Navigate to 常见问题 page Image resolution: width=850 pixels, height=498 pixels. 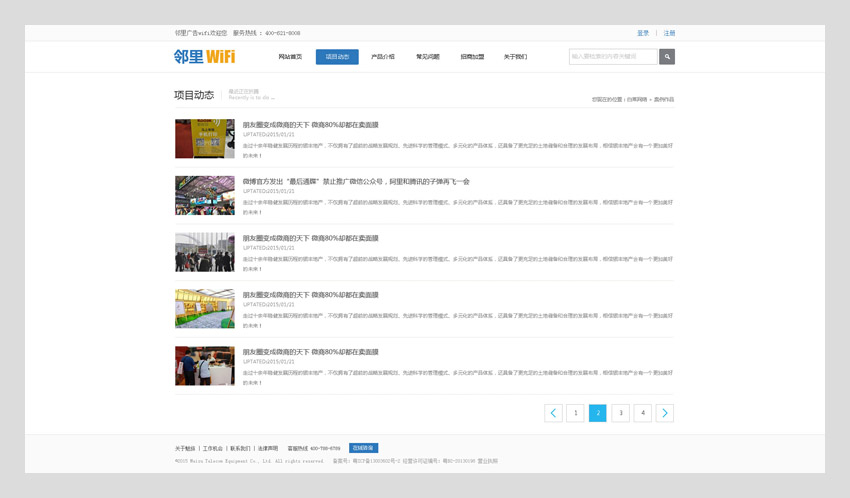point(428,57)
